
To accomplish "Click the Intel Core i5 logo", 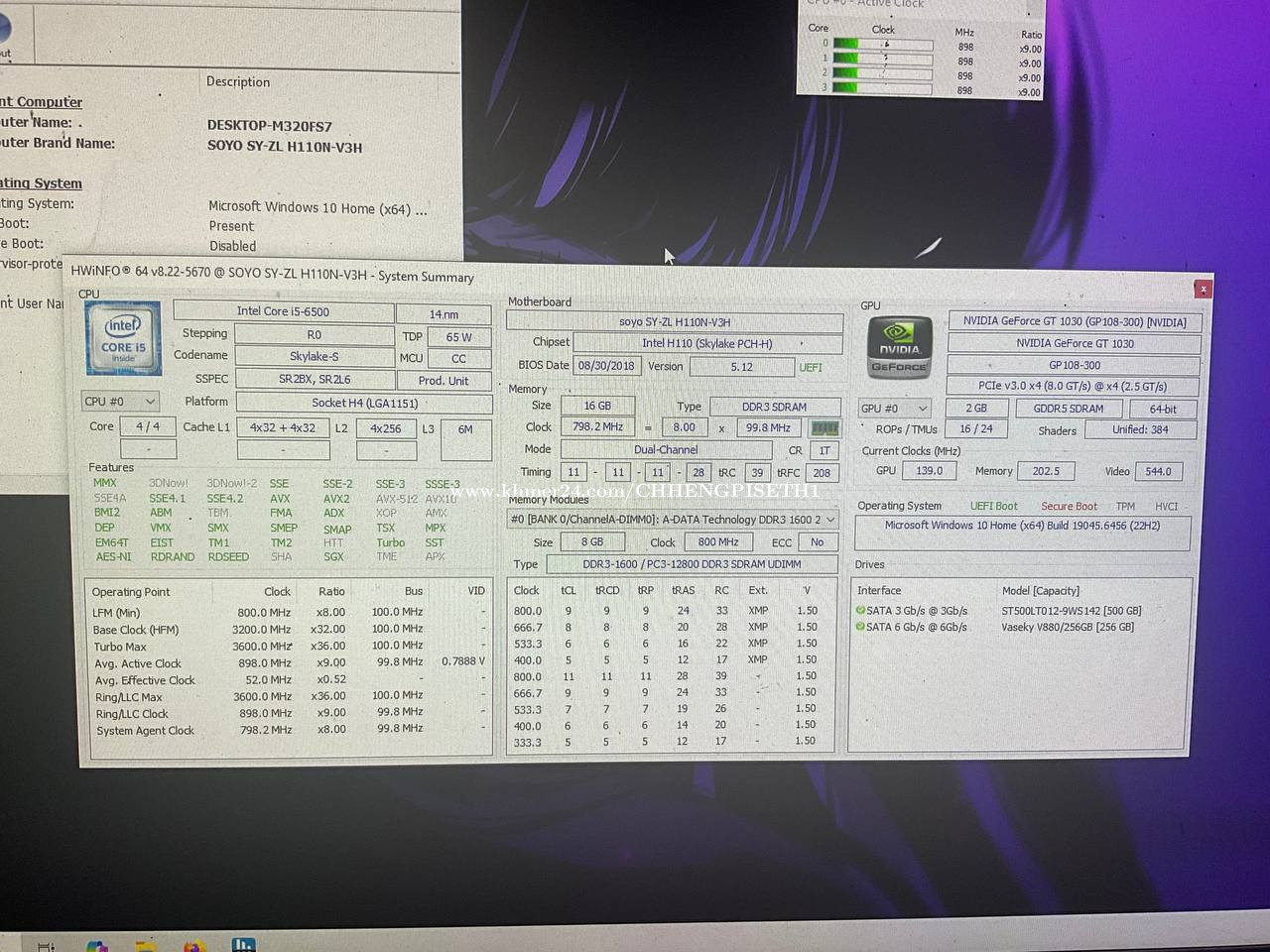I will tap(123, 339).
